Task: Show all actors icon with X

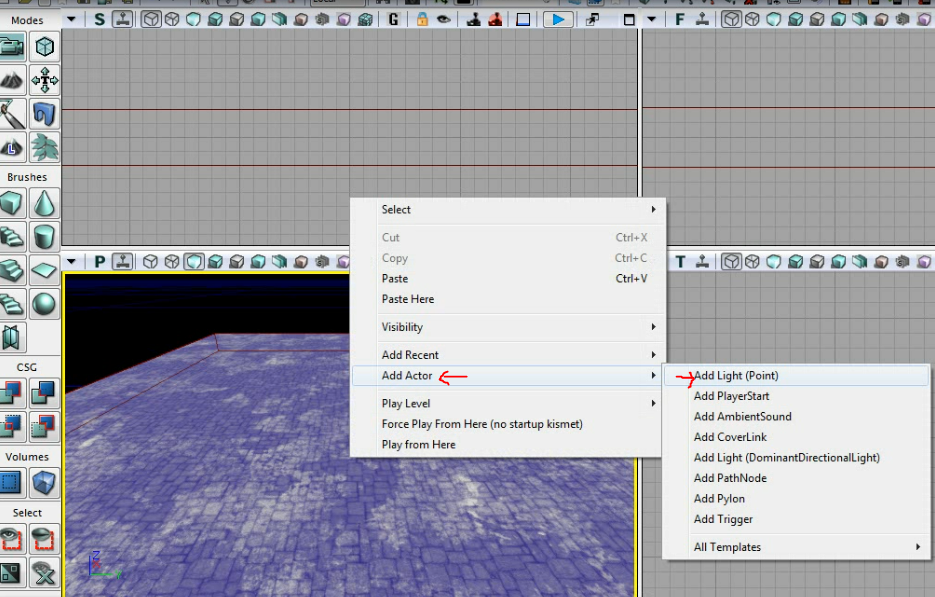Action: (x=45, y=573)
